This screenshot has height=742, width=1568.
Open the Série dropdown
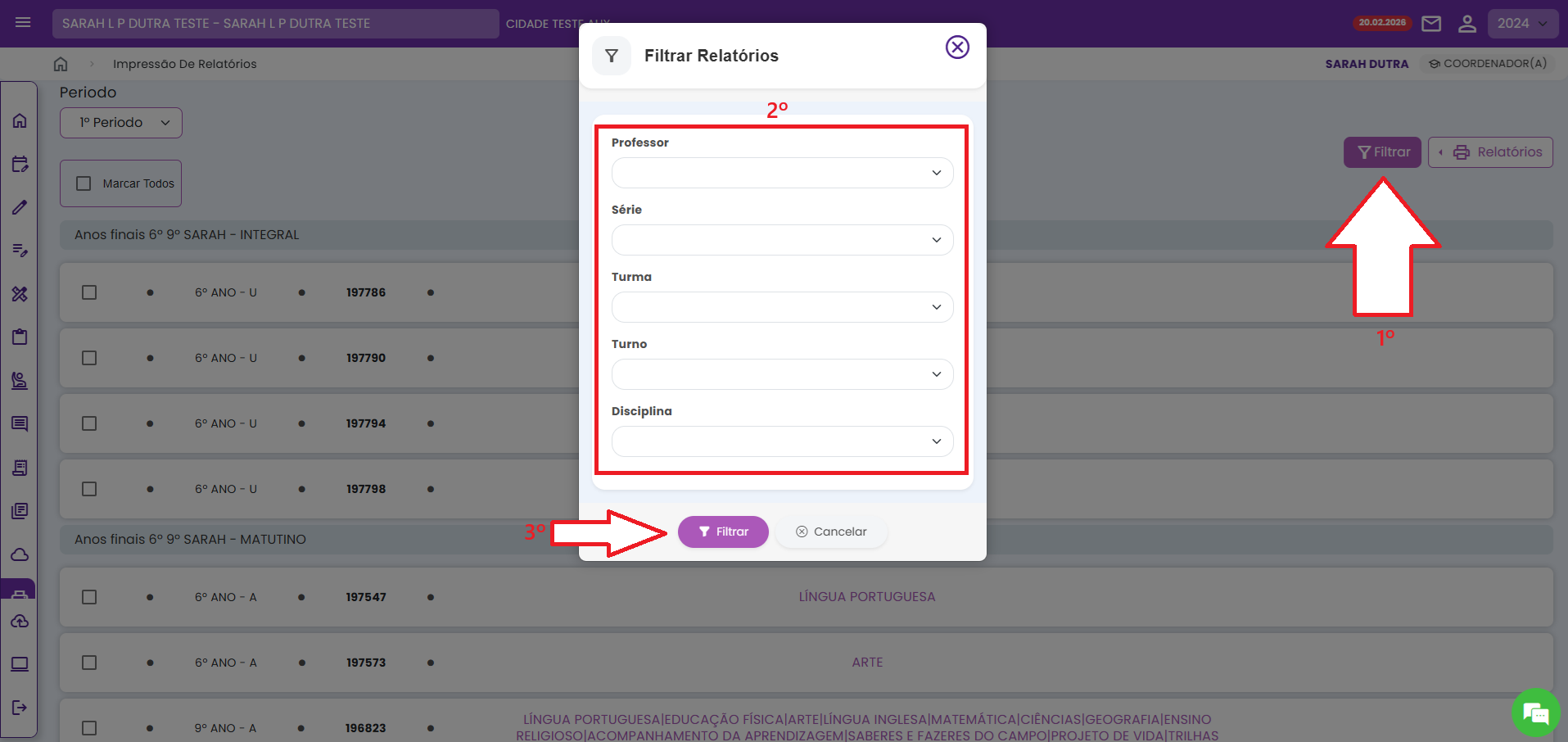click(782, 240)
